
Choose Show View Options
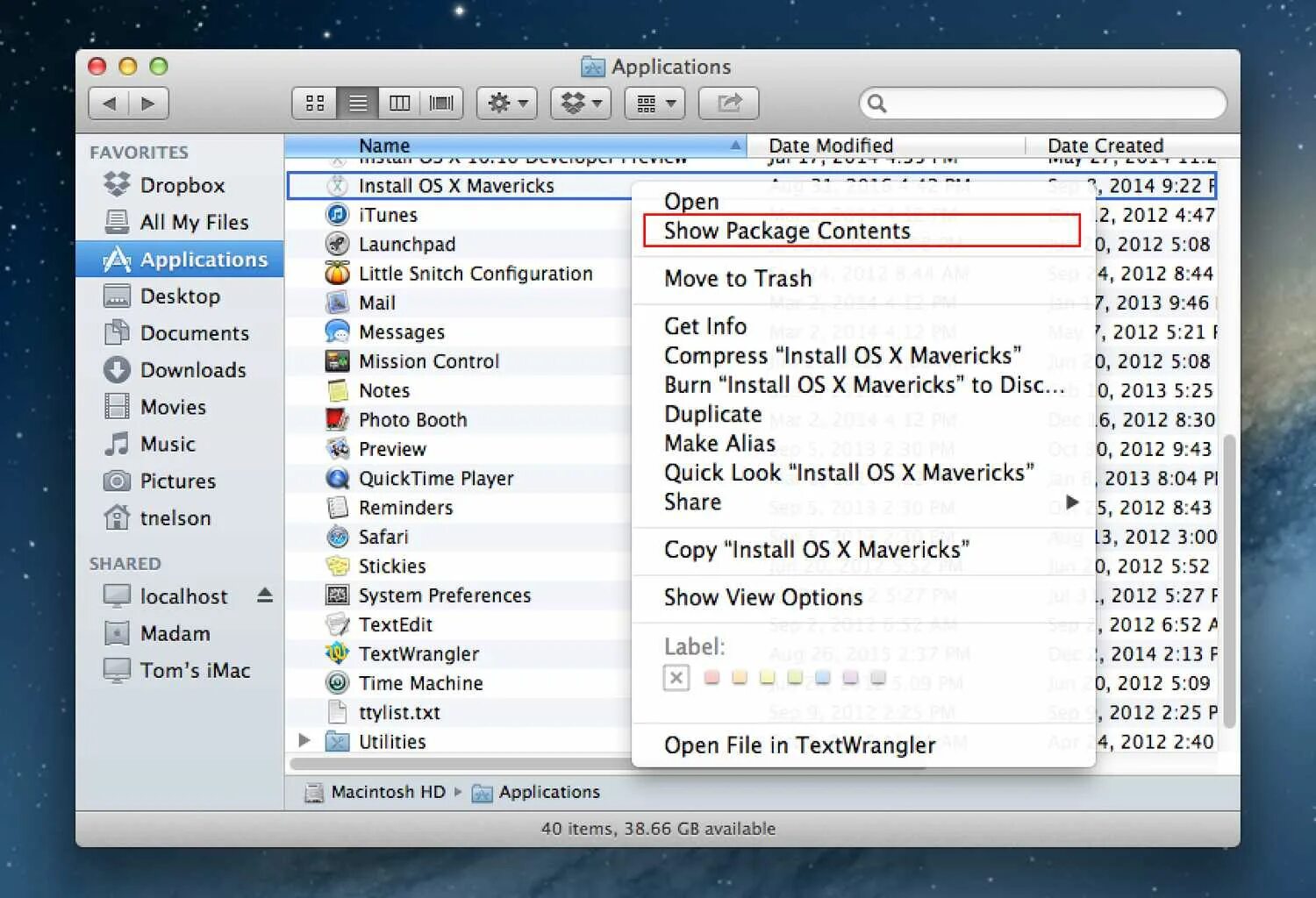point(863,597)
